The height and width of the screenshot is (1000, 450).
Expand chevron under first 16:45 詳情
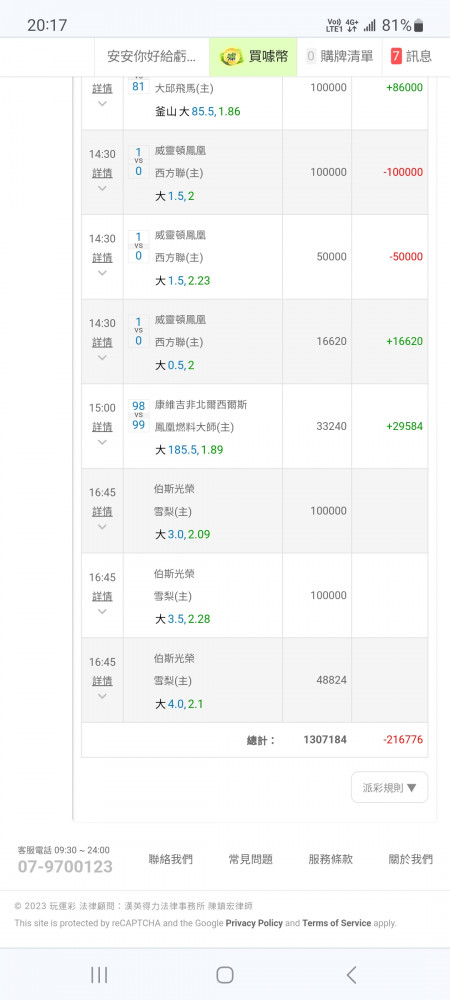point(102,527)
